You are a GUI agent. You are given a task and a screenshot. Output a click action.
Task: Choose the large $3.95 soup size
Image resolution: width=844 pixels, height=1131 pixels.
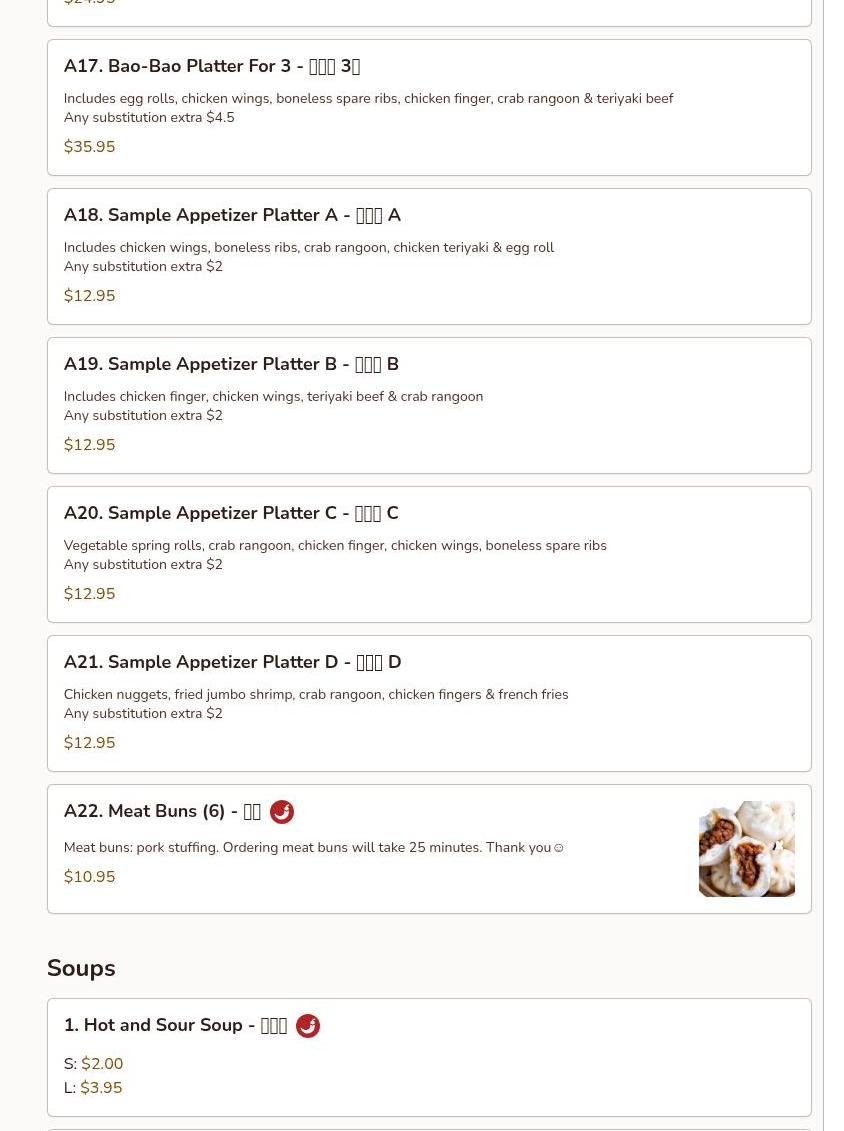pyautogui.click(x=93, y=1087)
